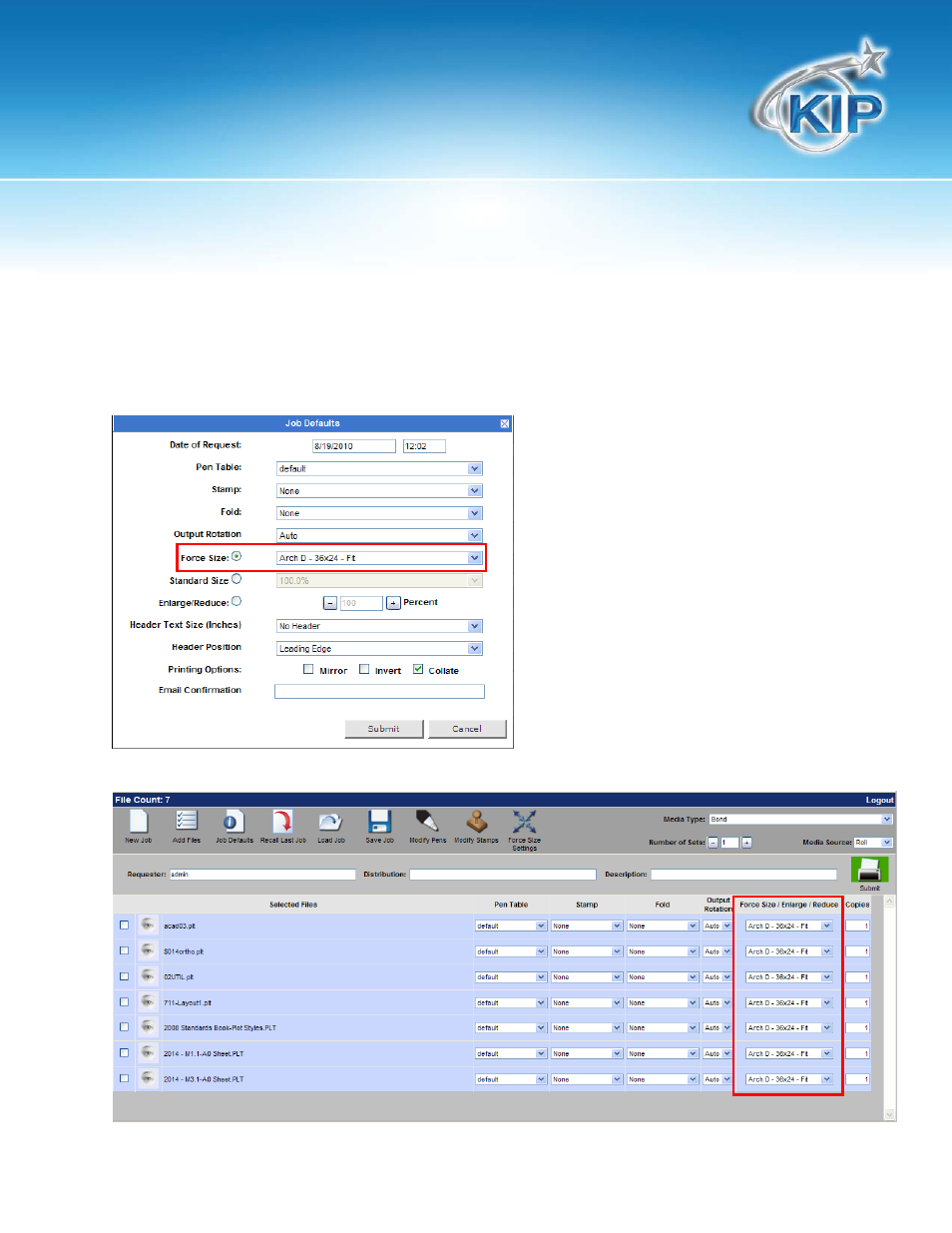The image size is (952, 1233).
Task: Expand the Header Position dropdown
Action: point(379,649)
